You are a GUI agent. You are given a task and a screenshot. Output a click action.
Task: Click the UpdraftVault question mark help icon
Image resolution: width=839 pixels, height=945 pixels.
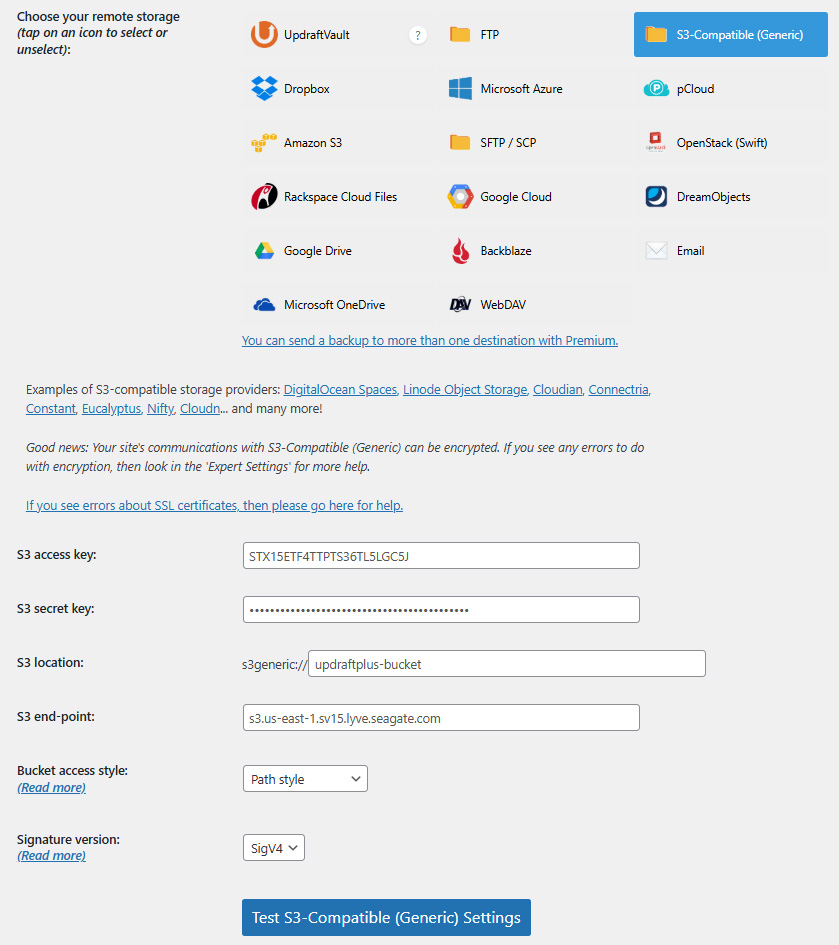click(418, 35)
